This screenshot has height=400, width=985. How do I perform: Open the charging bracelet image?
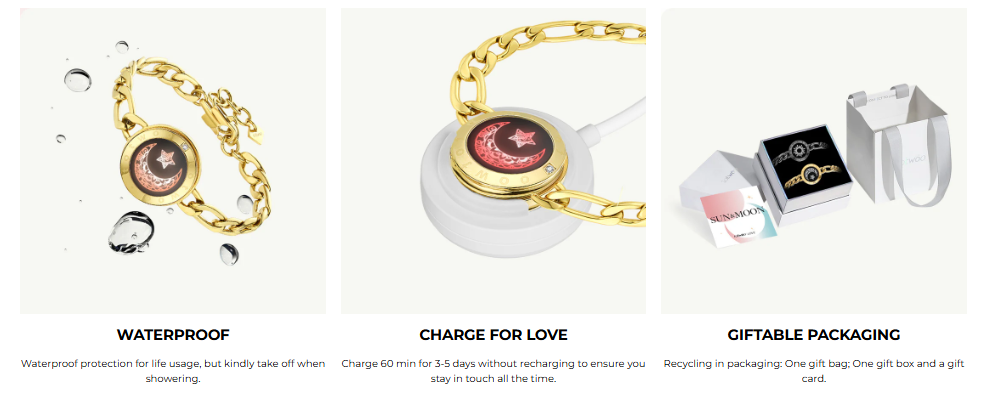(493, 161)
